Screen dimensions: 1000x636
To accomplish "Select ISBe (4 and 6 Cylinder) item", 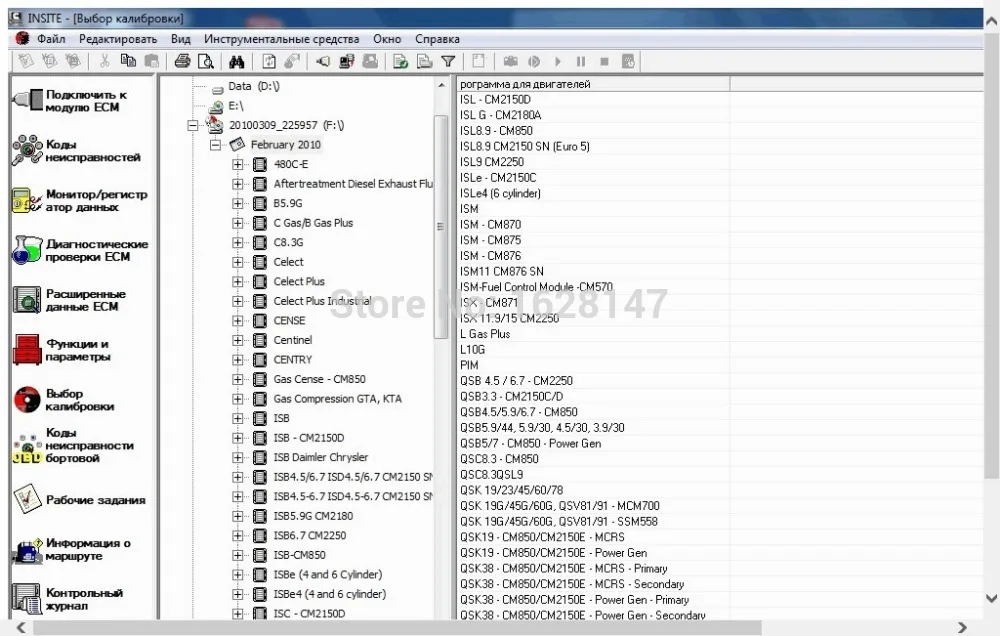I will [x=328, y=574].
